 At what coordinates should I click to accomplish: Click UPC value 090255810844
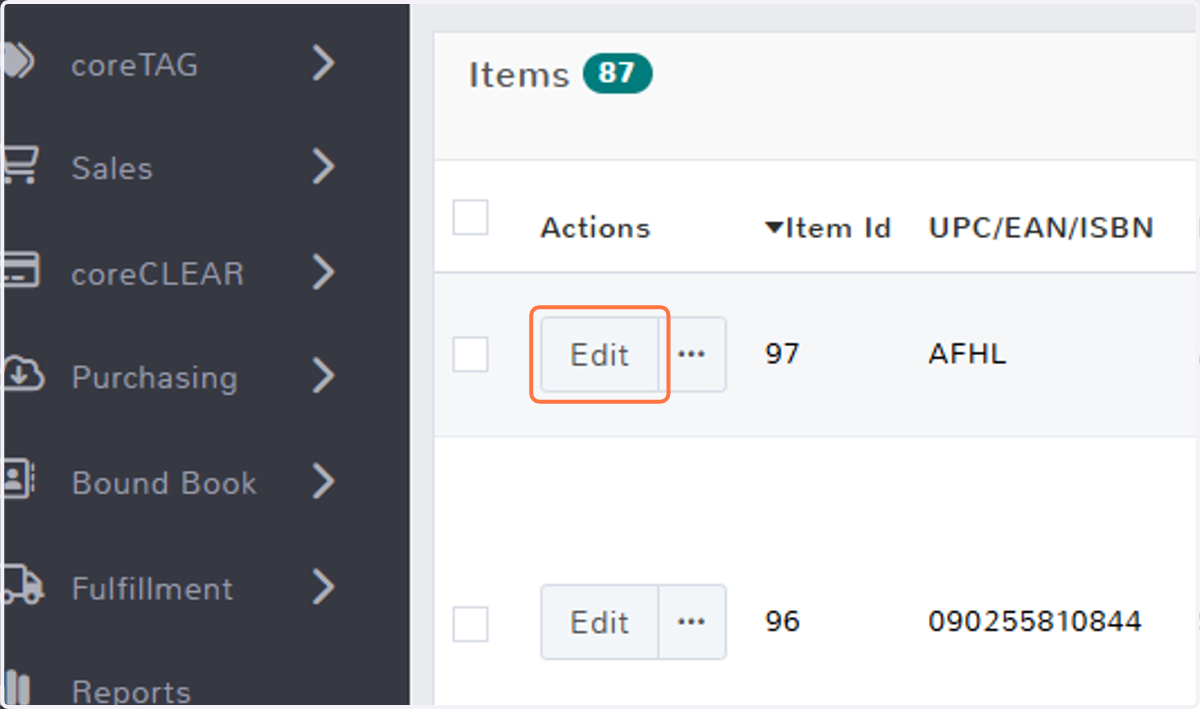pos(1035,622)
